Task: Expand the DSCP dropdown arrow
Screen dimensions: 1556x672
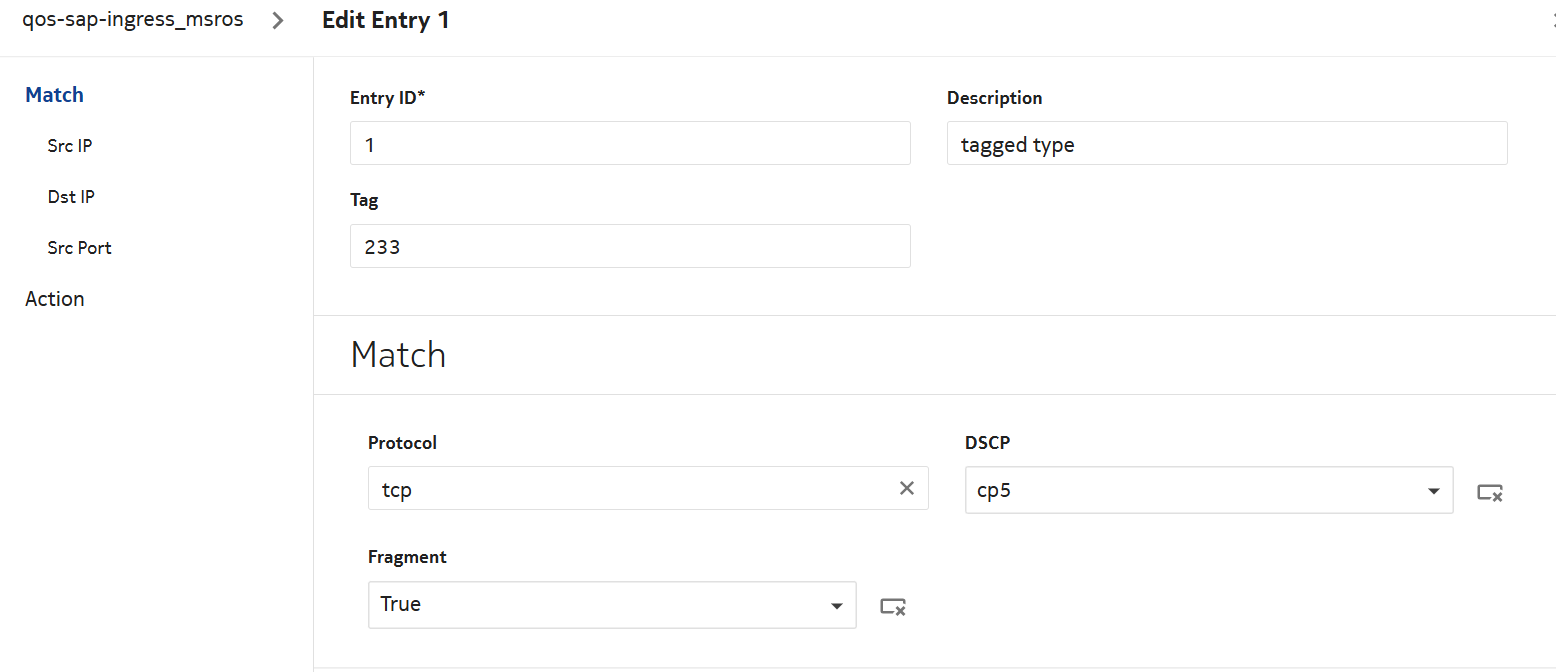Action: point(1434,491)
